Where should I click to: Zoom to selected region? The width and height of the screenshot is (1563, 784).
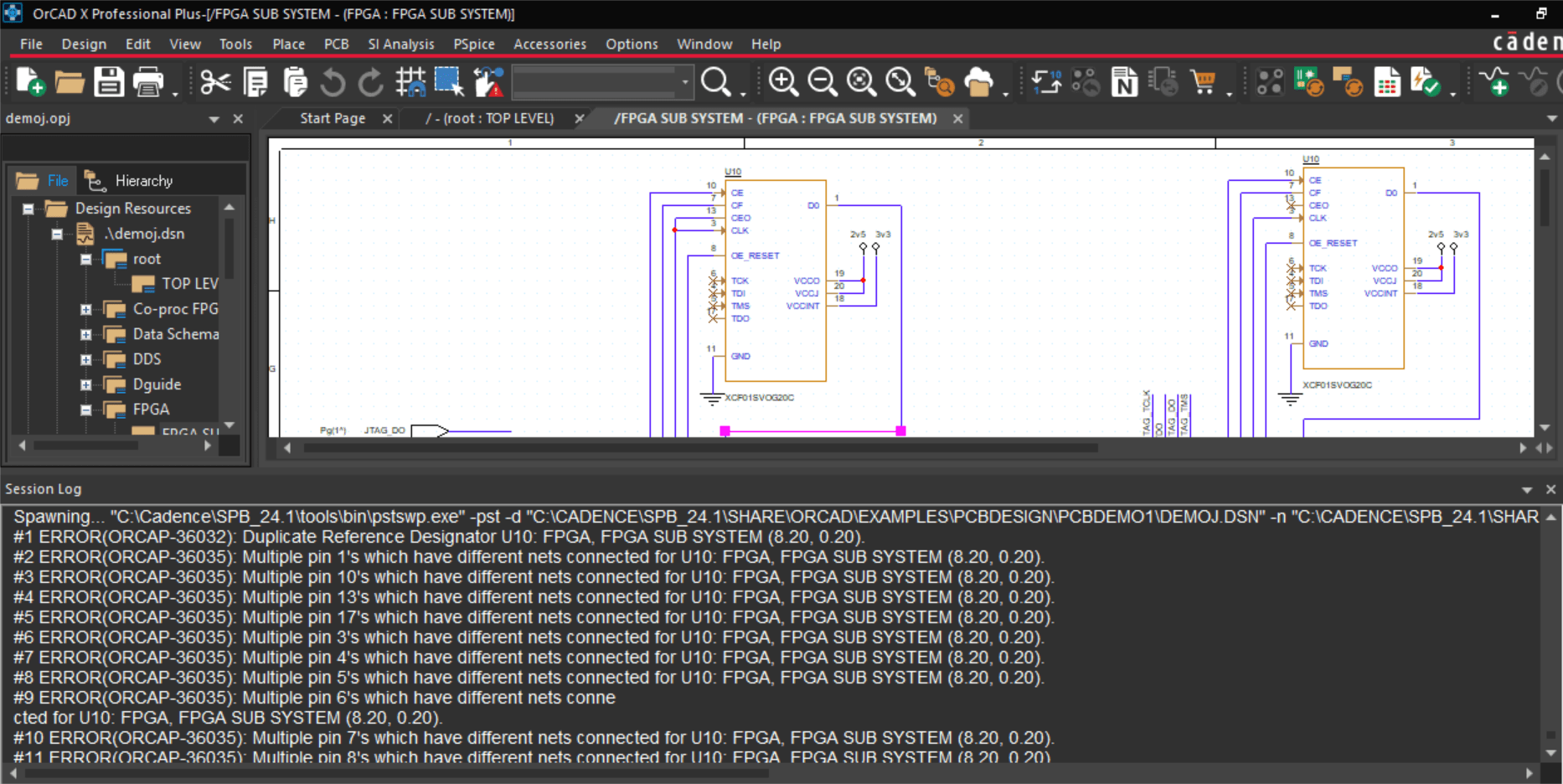(900, 82)
